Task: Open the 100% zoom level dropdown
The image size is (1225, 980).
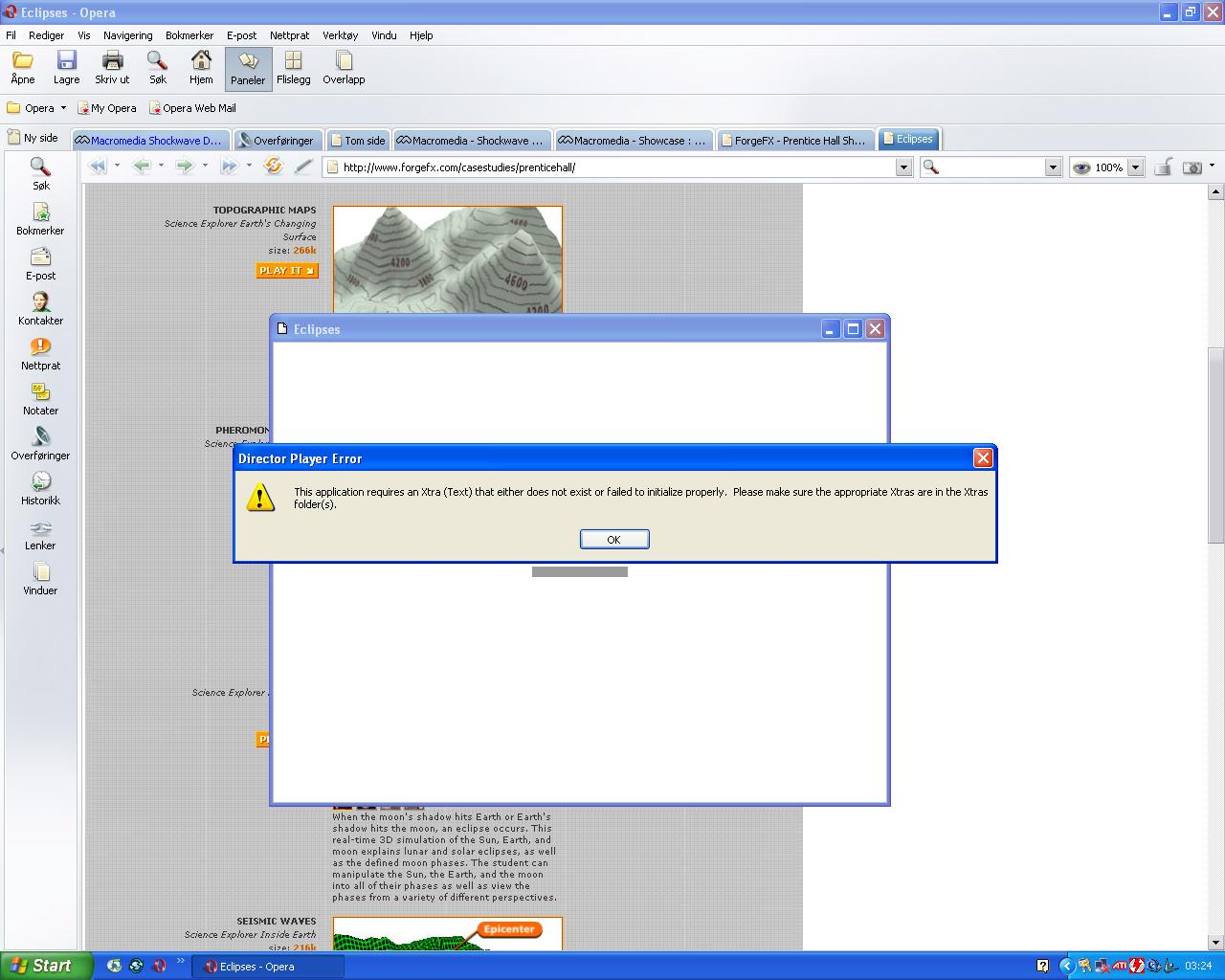Action: tap(1135, 167)
